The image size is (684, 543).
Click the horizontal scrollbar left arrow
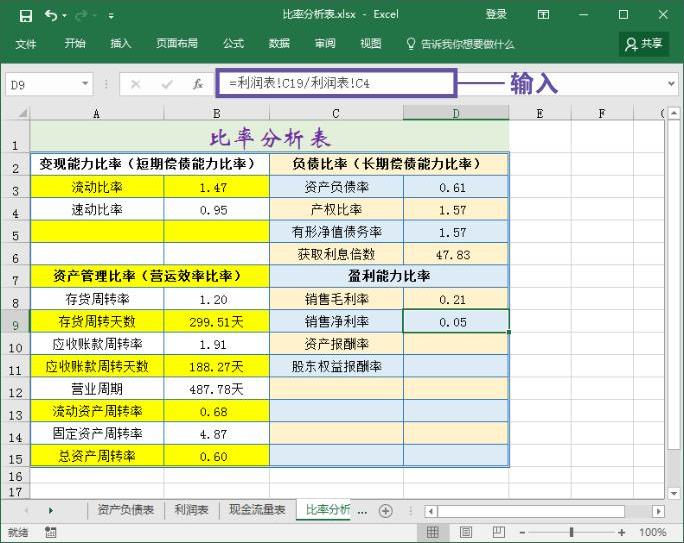pos(431,511)
